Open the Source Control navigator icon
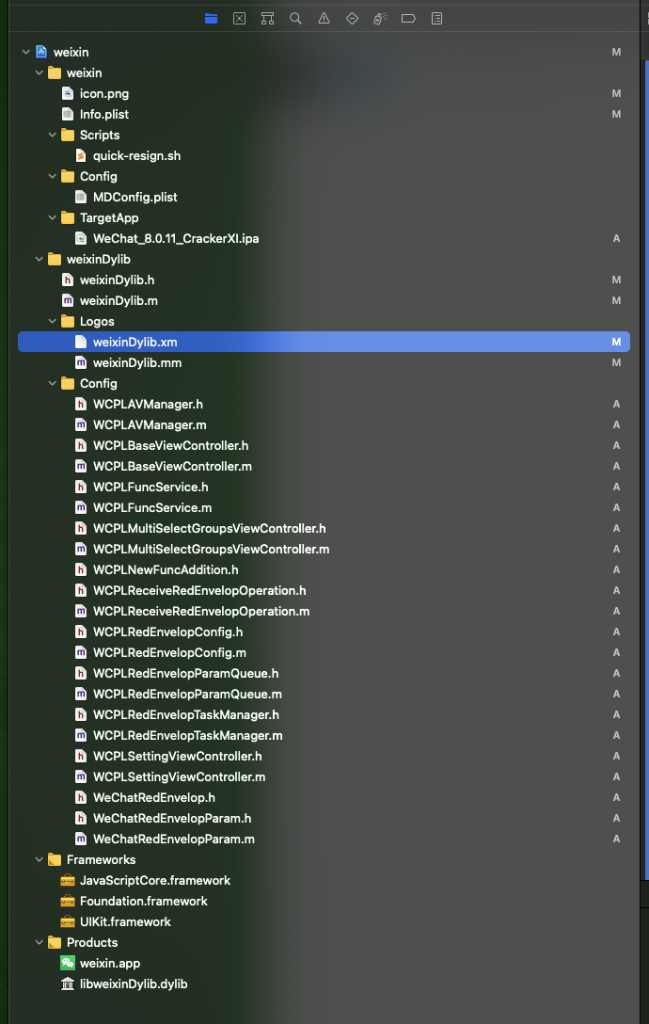649x1024 pixels. [239, 18]
